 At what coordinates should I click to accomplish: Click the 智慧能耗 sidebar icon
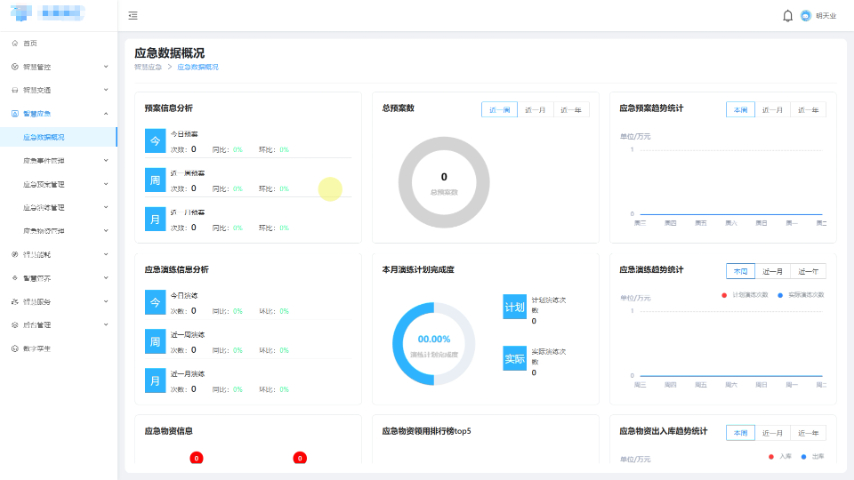(15, 254)
